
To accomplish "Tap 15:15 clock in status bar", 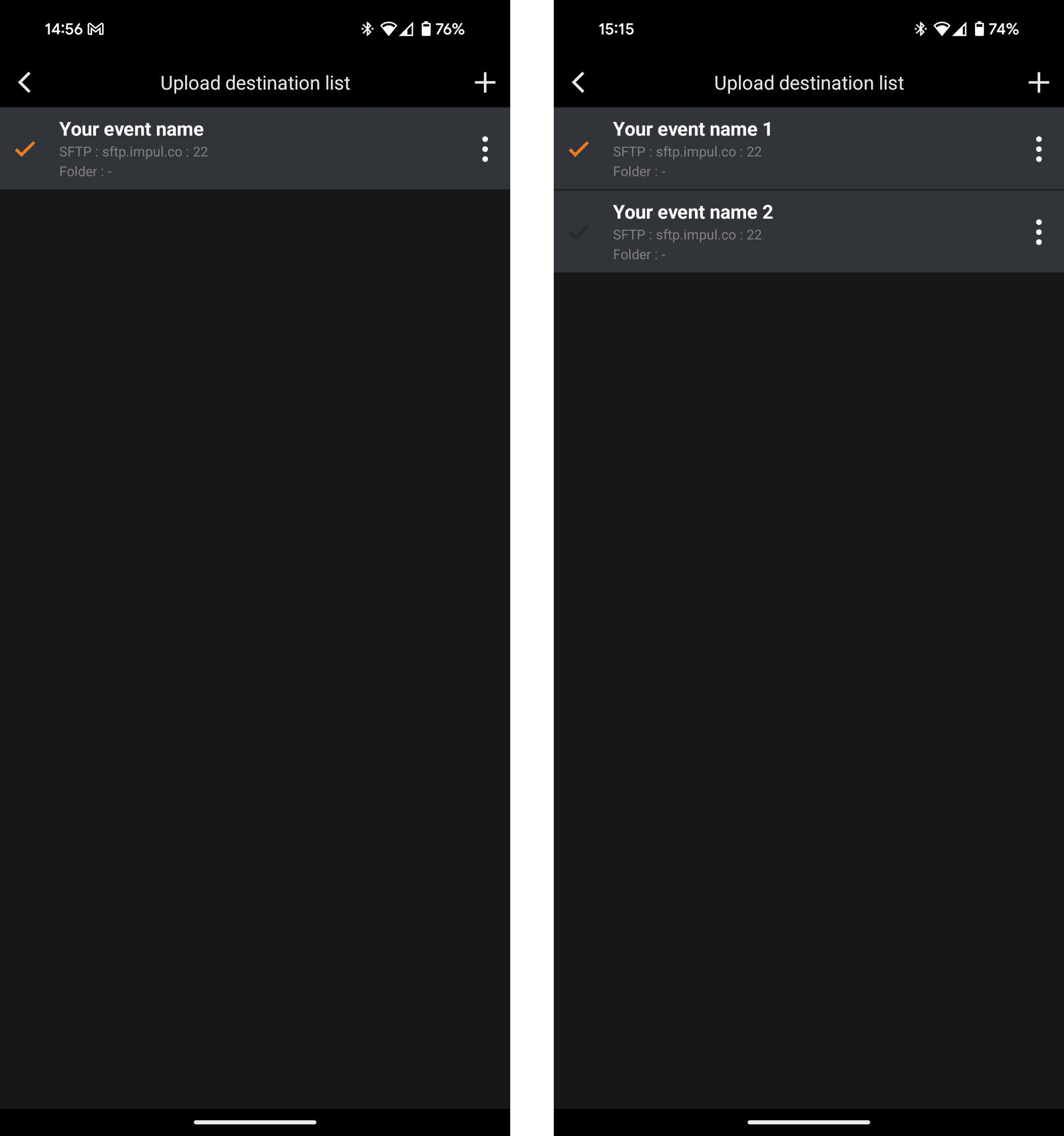I will [x=616, y=29].
